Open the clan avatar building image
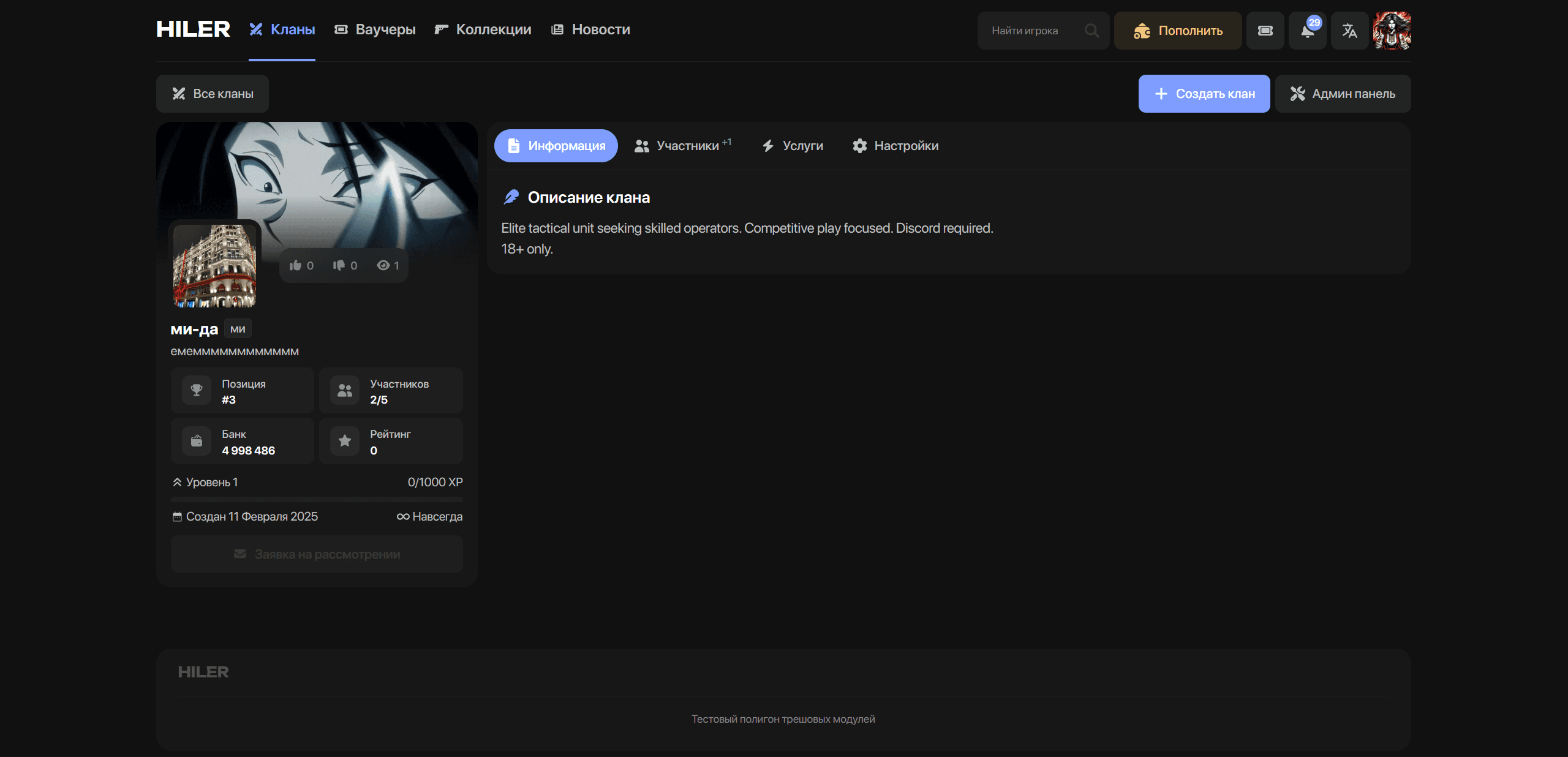This screenshot has height=757, width=1568. click(x=214, y=265)
